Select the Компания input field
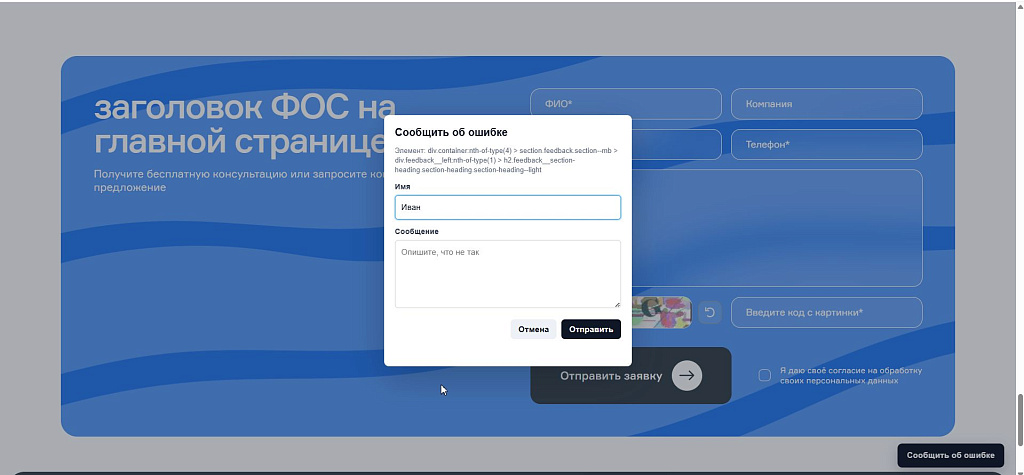 click(x=827, y=104)
